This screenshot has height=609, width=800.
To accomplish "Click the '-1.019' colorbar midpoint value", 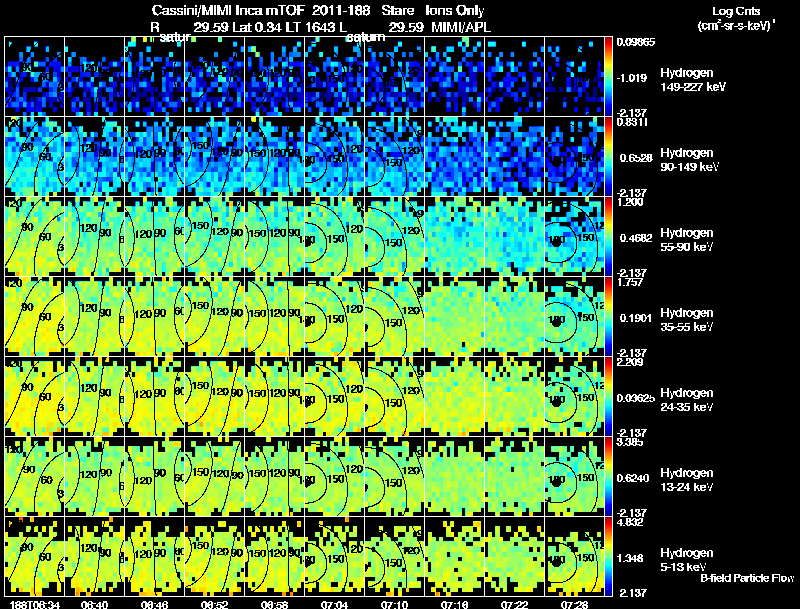I will pyautogui.click(x=632, y=78).
